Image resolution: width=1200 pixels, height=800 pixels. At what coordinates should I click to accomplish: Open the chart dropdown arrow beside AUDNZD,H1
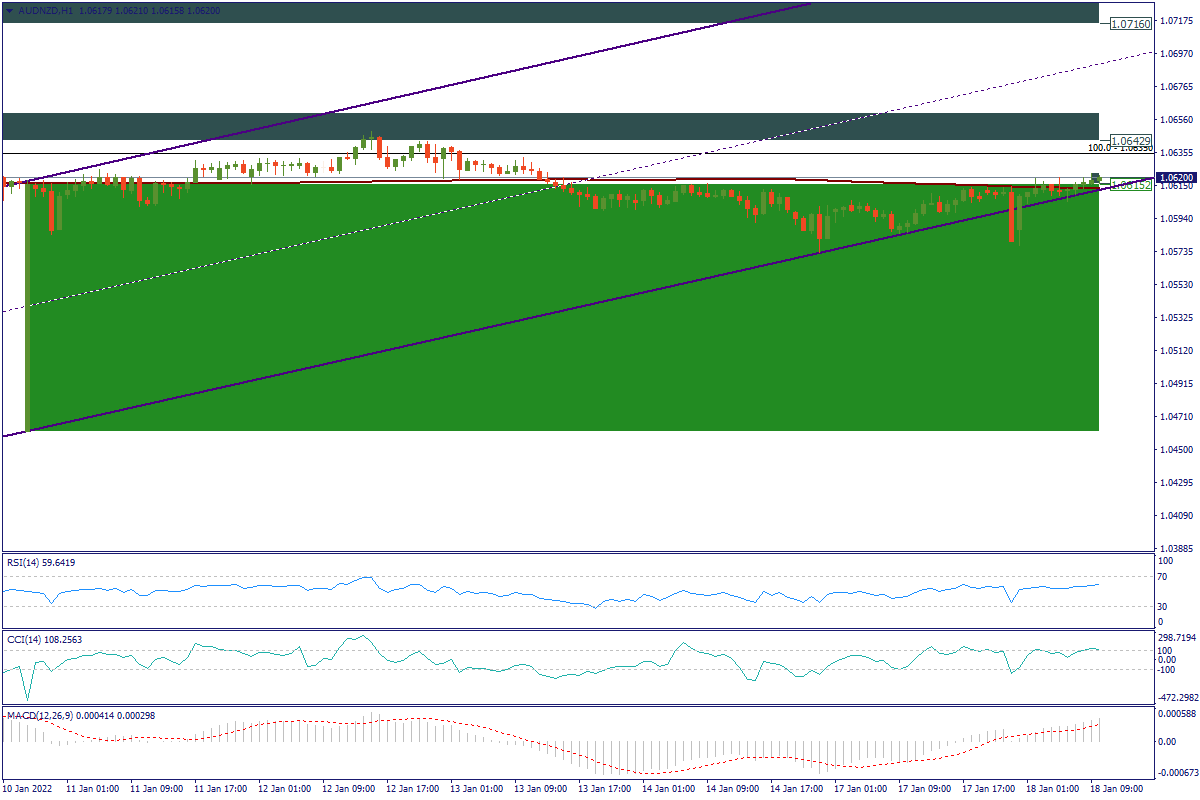click(x=10, y=9)
